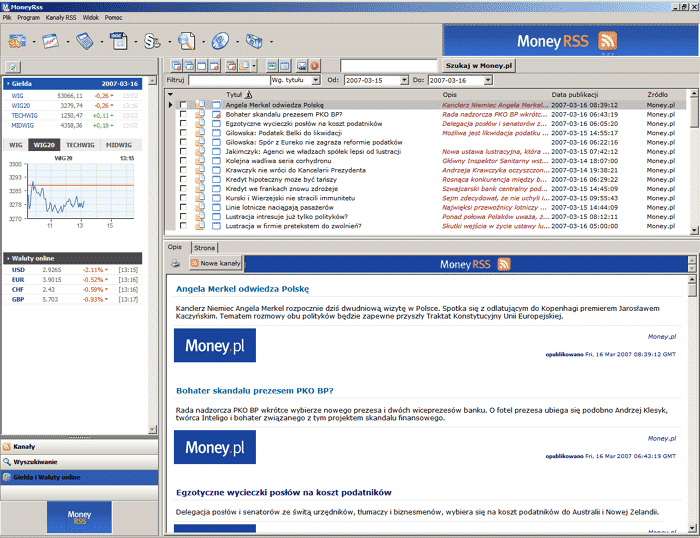Click the refresh icon above Giełda panel
The width and height of the screenshot is (700, 538).
(13, 67)
